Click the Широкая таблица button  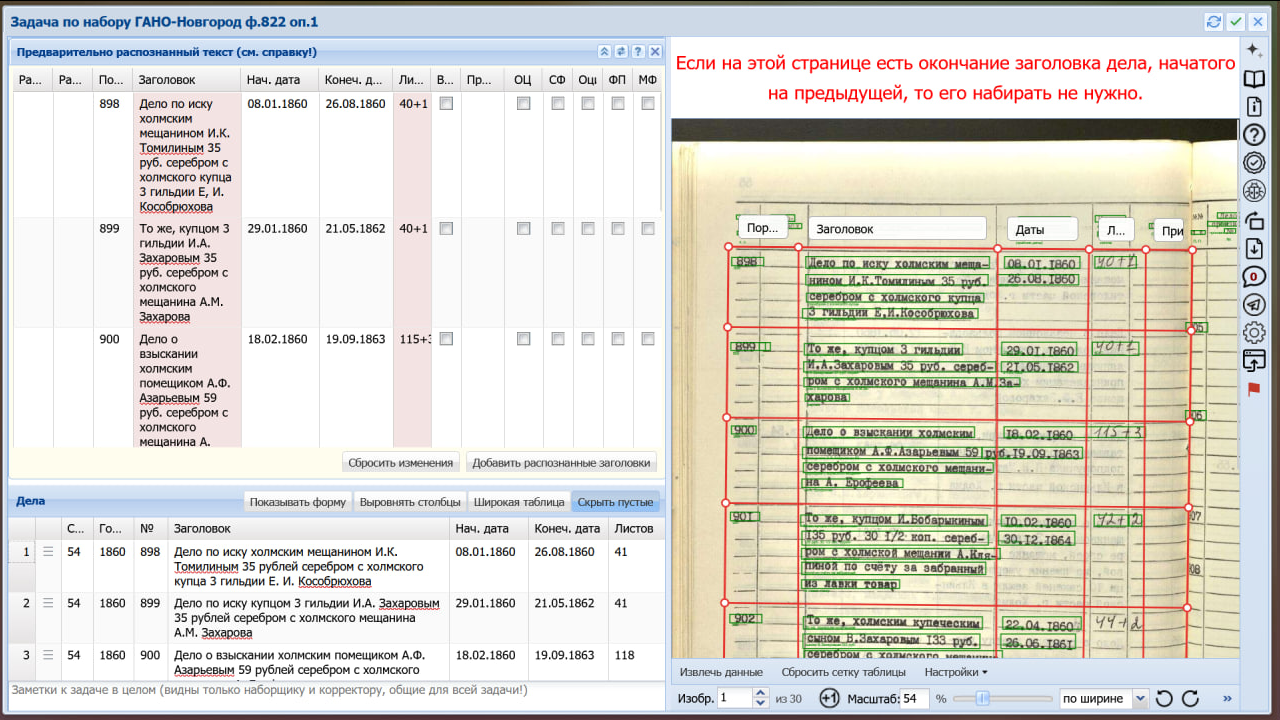pos(519,502)
